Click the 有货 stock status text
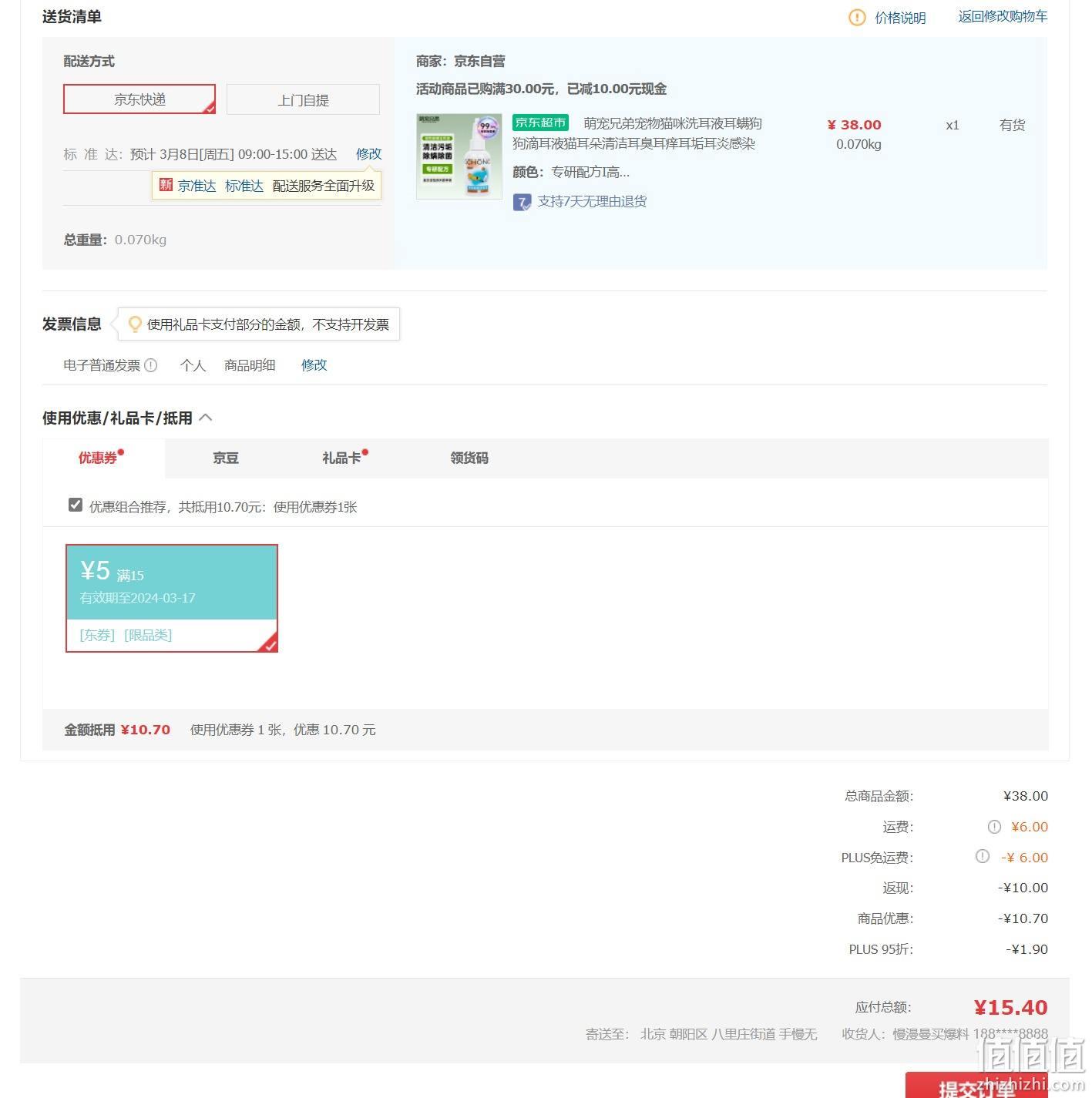This screenshot has width=1092, height=1098. [x=1012, y=125]
